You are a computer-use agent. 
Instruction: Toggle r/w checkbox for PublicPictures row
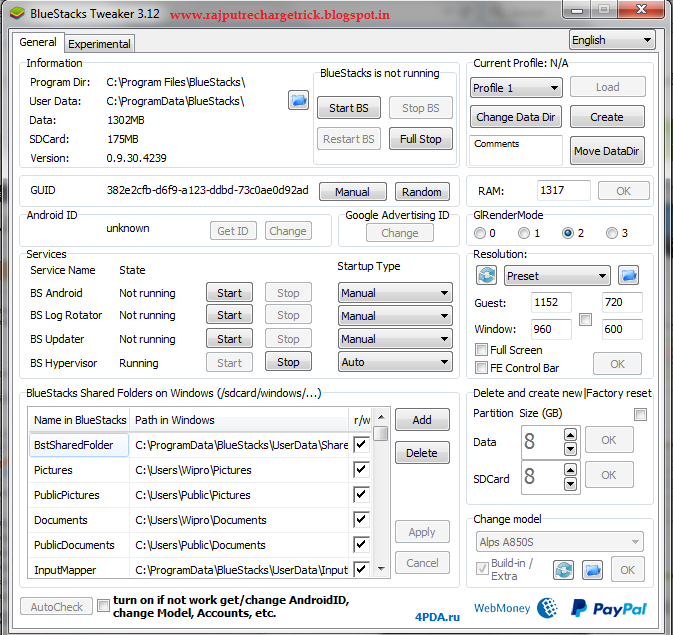(x=361, y=494)
